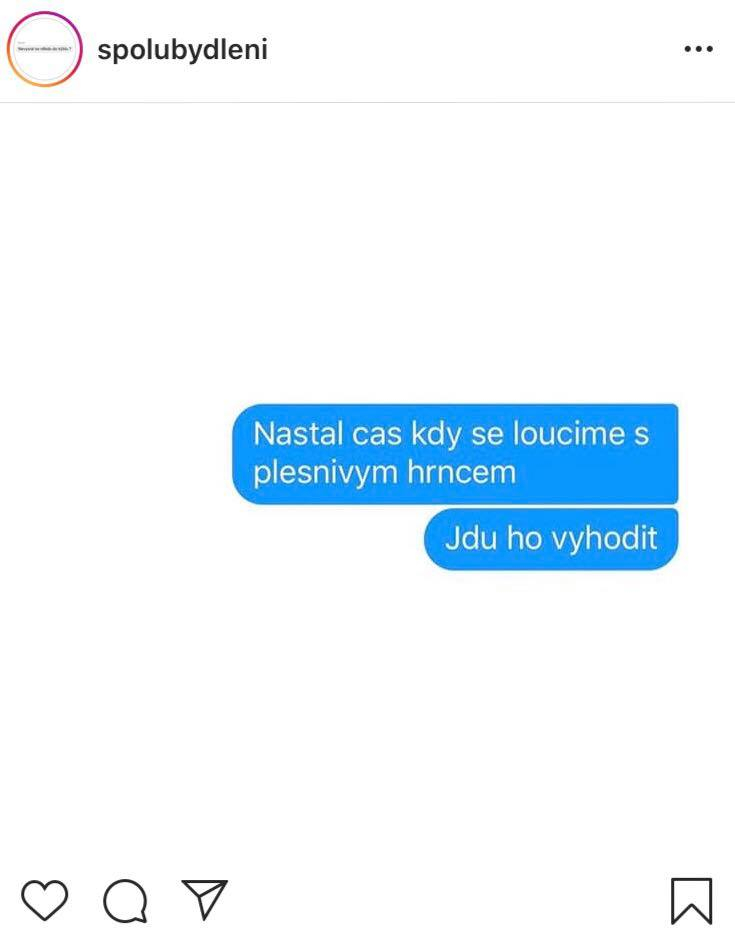Share the post using the paper plane icon
735x944 pixels.
205,899
